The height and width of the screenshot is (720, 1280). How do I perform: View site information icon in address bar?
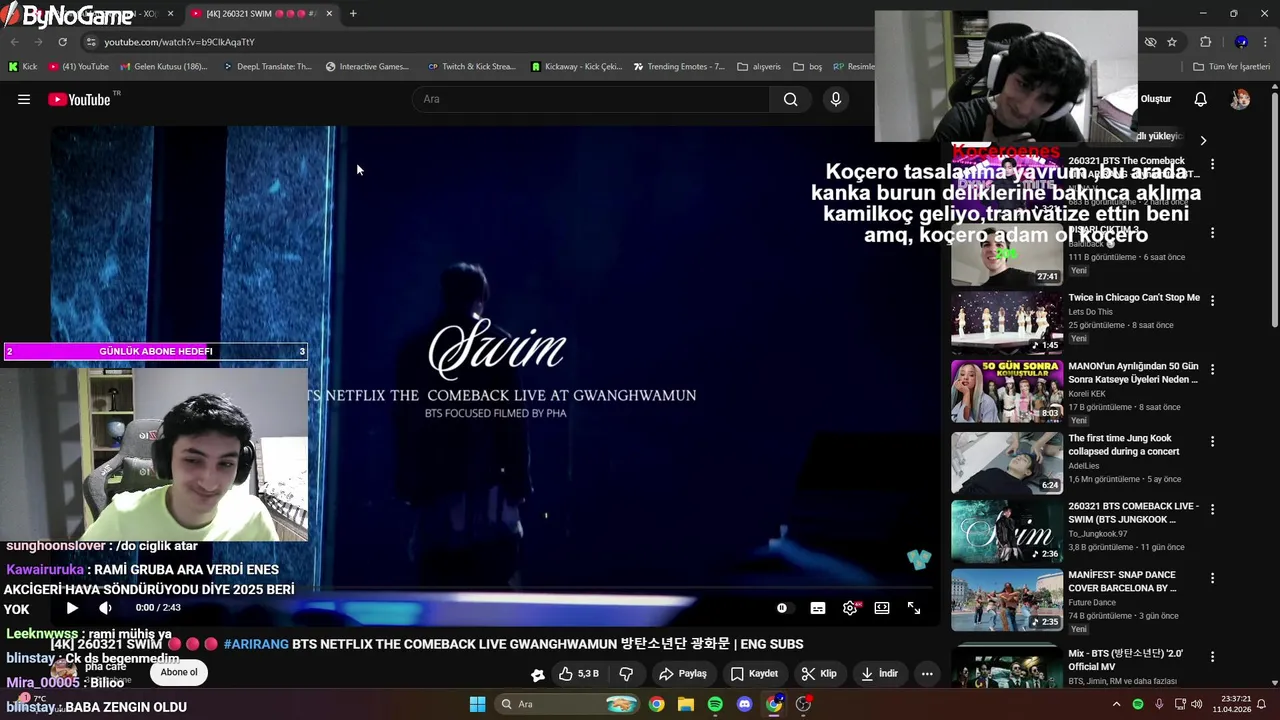pyautogui.click(x=90, y=42)
